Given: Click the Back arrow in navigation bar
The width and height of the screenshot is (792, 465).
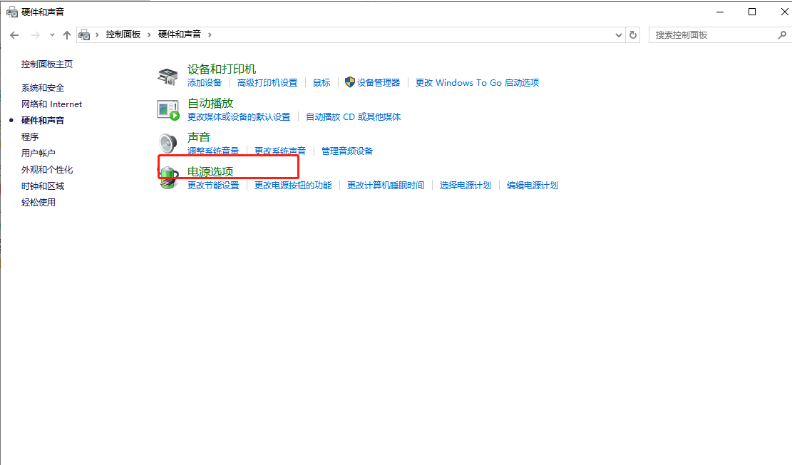Looking at the screenshot, I should 15,34.
